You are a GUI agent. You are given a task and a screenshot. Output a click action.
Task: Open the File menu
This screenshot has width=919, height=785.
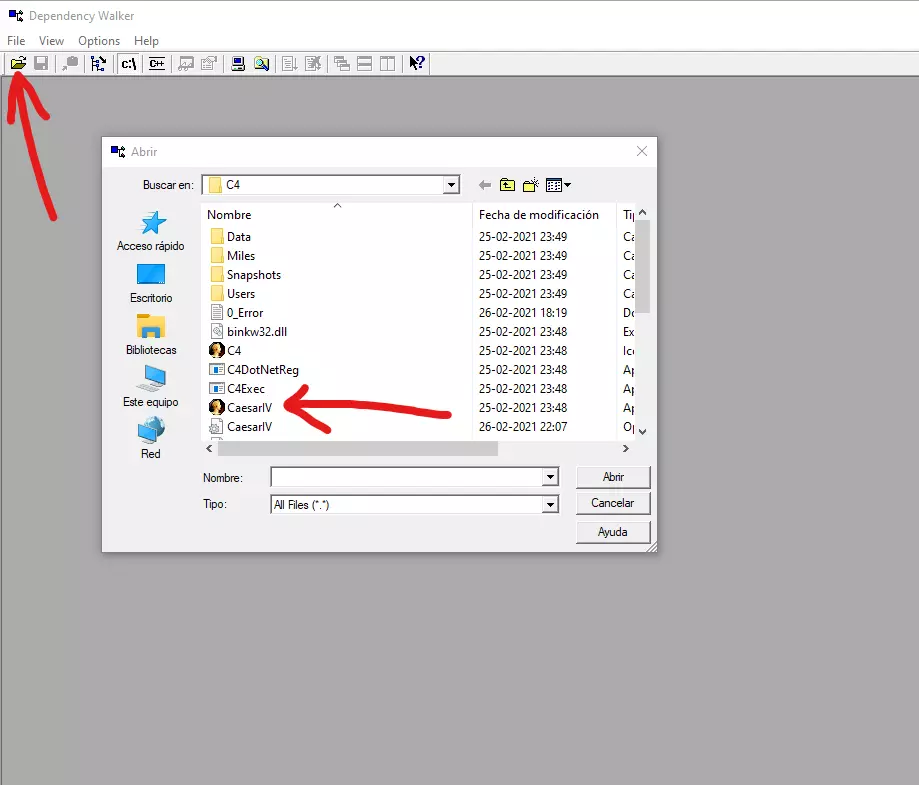pyautogui.click(x=16, y=40)
